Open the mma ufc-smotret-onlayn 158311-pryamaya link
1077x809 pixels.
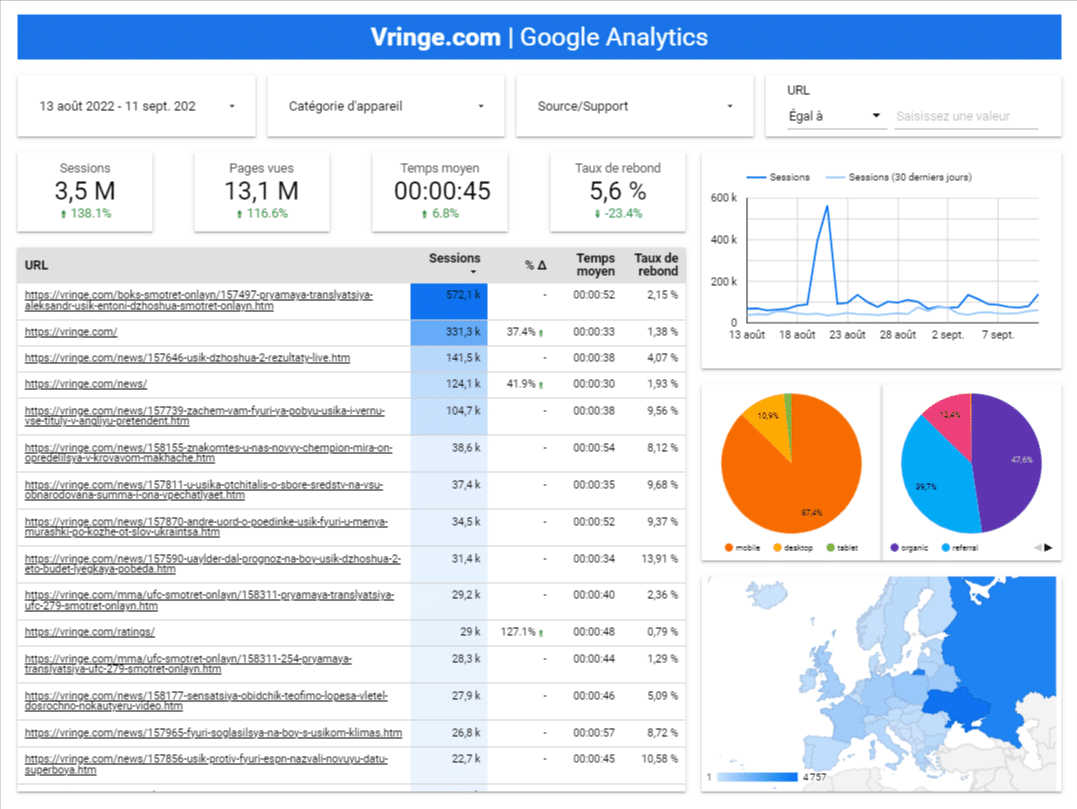(x=209, y=600)
